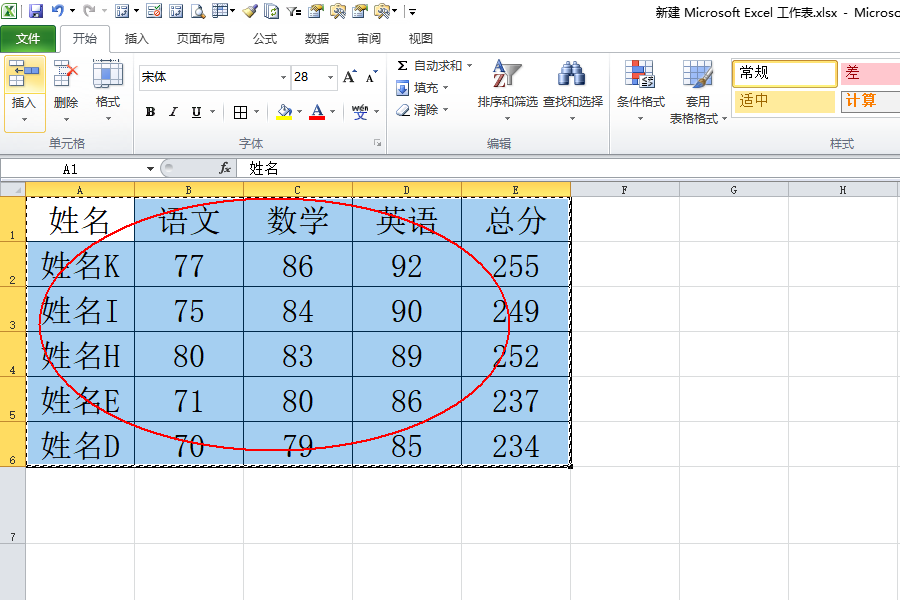Image resolution: width=900 pixels, height=600 pixels.
Task: Open the Name Box dropdown arrow
Action: tap(150, 169)
